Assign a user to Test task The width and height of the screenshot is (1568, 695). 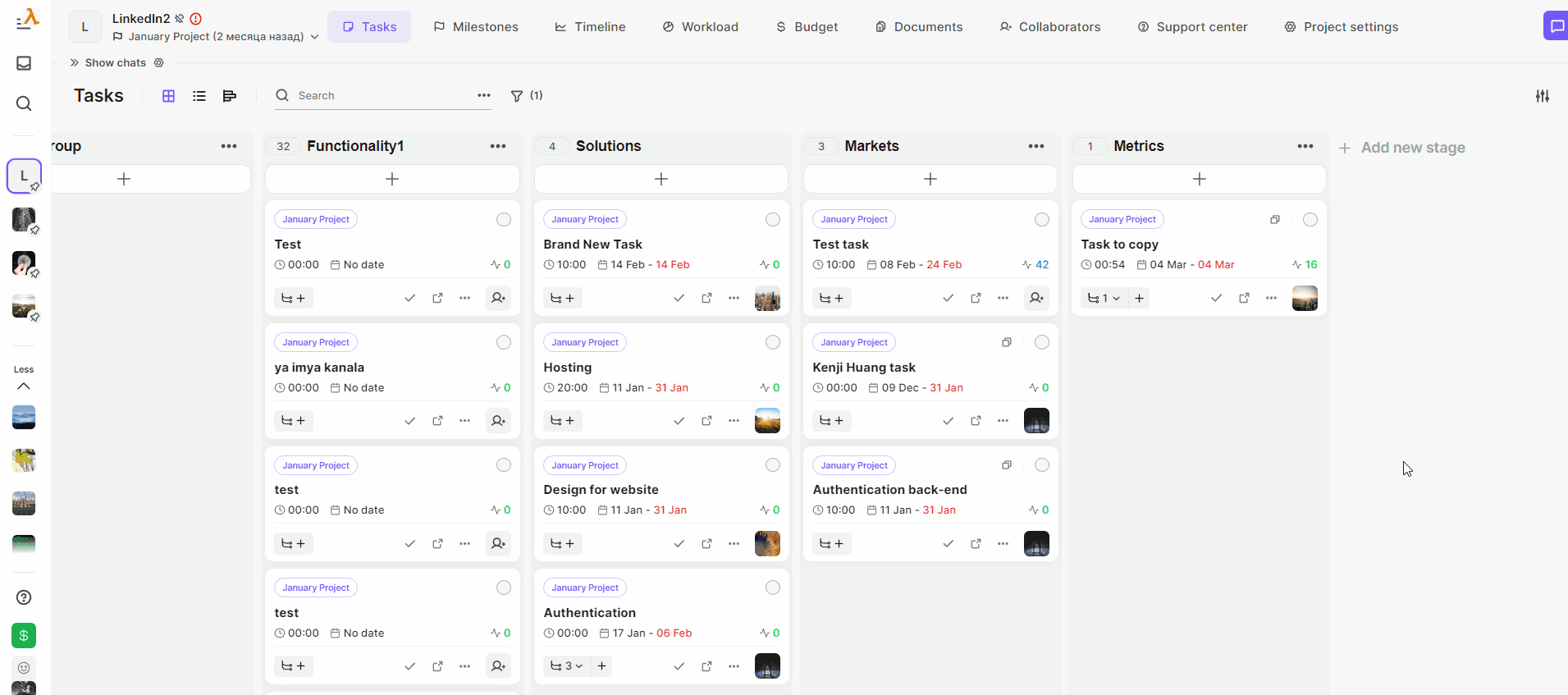coord(1036,298)
